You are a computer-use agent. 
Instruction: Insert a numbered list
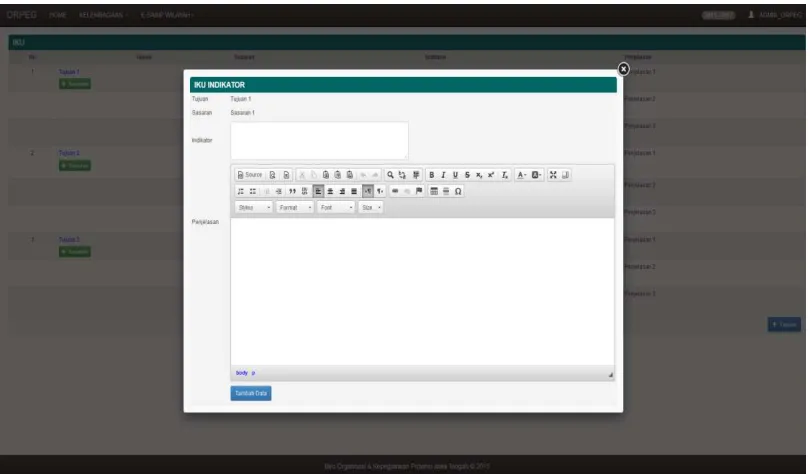coord(241,192)
